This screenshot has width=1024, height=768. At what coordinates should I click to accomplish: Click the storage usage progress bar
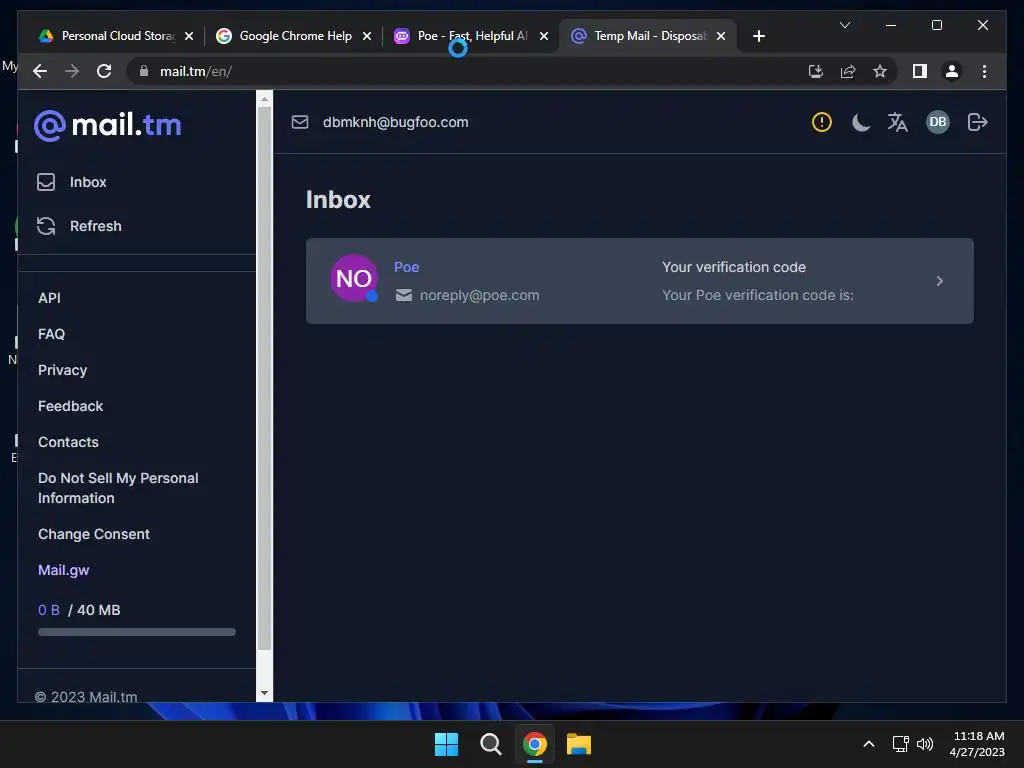pyautogui.click(x=136, y=632)
